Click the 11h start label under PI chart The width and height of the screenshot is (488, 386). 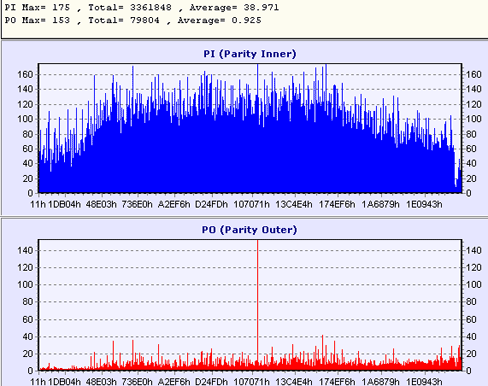pyautogui.click(x=38, y=204)
